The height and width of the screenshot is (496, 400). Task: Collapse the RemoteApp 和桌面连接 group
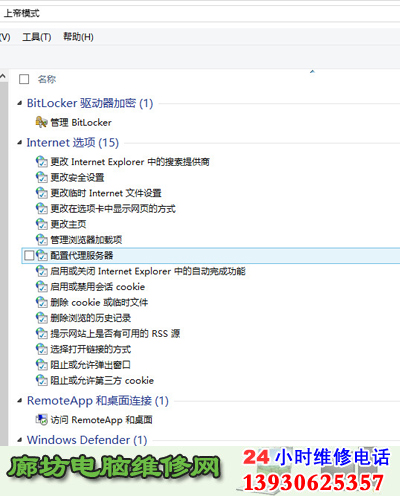pyautogui.click(x=20, y=401)
